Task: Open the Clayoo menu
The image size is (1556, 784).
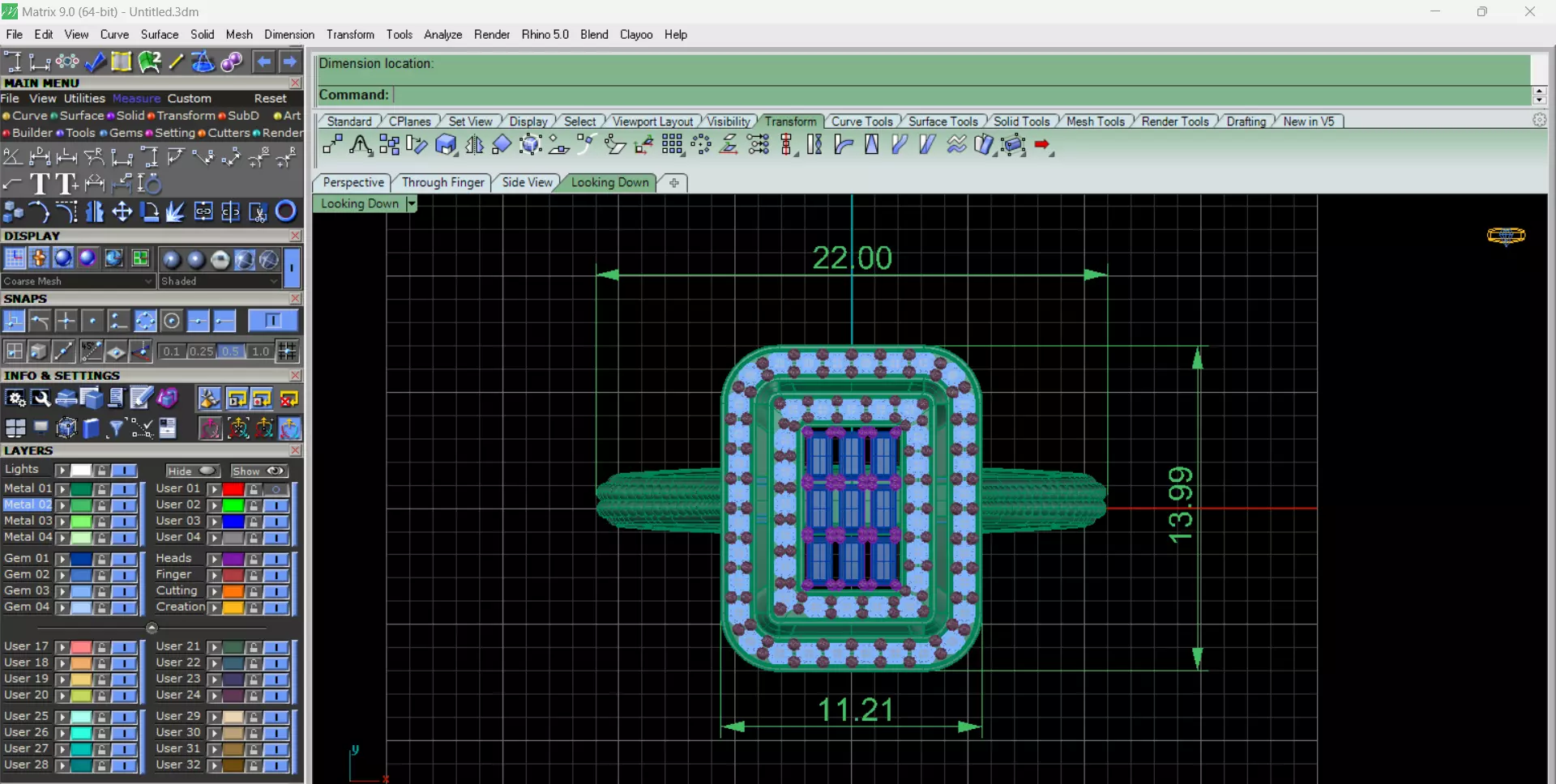Action: click(x=636, y=34)
